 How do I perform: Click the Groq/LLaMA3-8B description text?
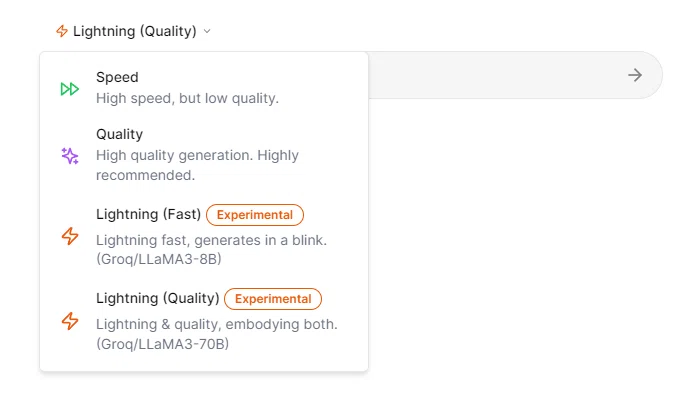pyautogui.click(x=159, y=259)
